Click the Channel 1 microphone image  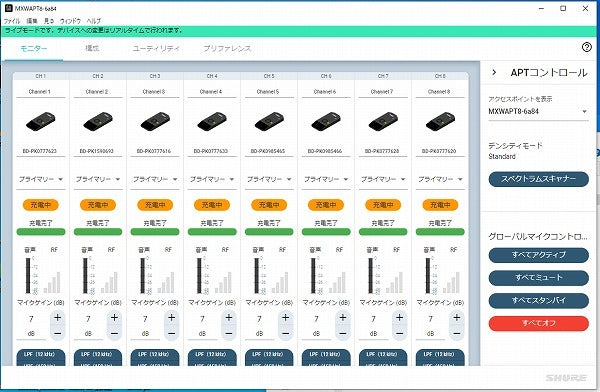41,122
